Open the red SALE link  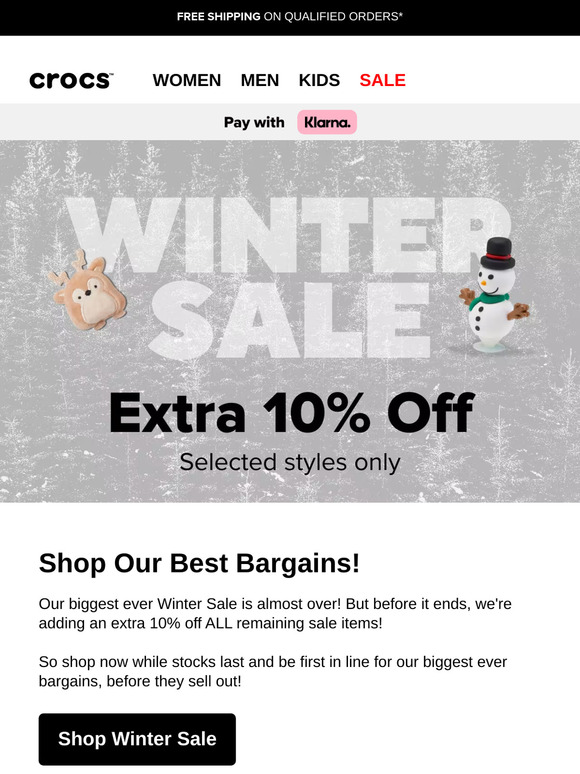[x=383, y=80]
